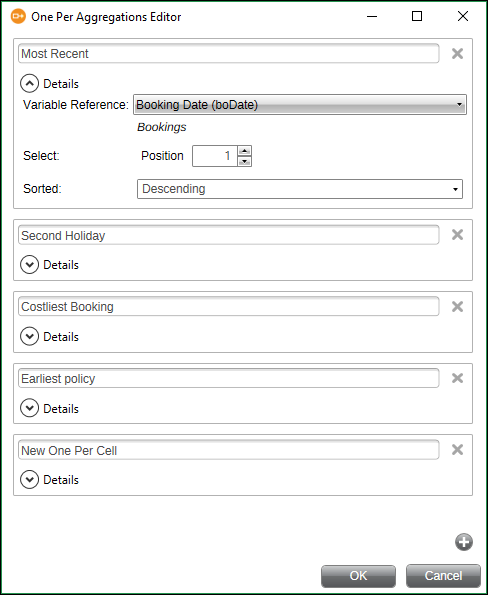
Task: Click the New One Per Cell name field
Action: pyautogui.click(x=229, y=450)
